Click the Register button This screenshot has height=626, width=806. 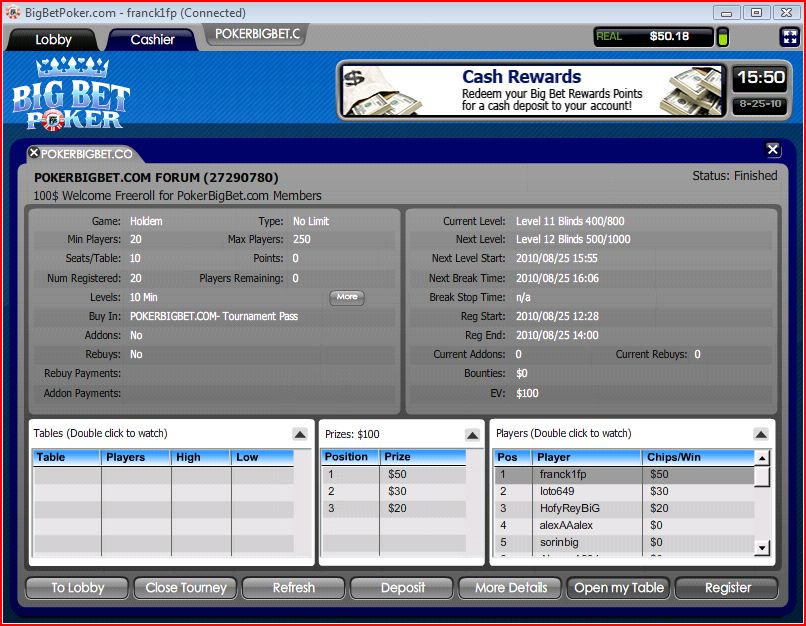727,587
